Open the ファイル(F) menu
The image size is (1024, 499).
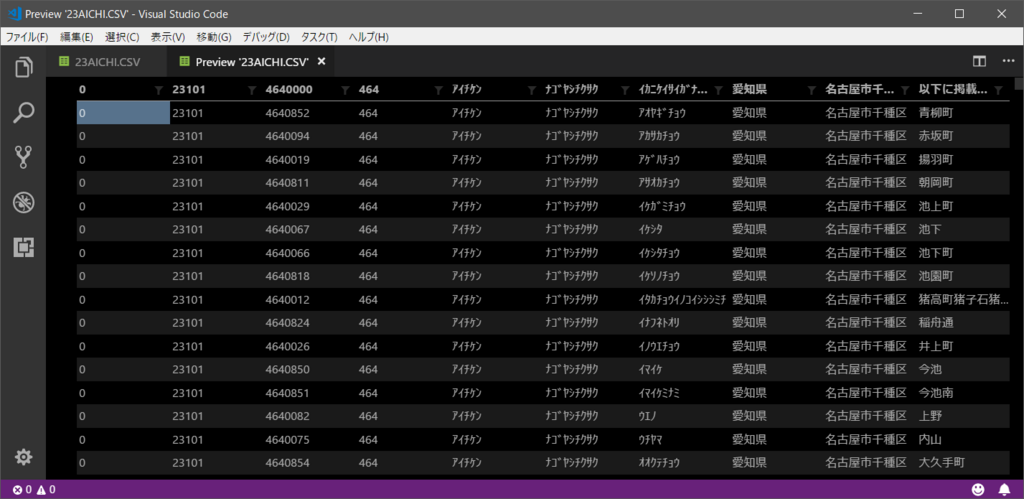pyautogui.click(x=27, y=37)
